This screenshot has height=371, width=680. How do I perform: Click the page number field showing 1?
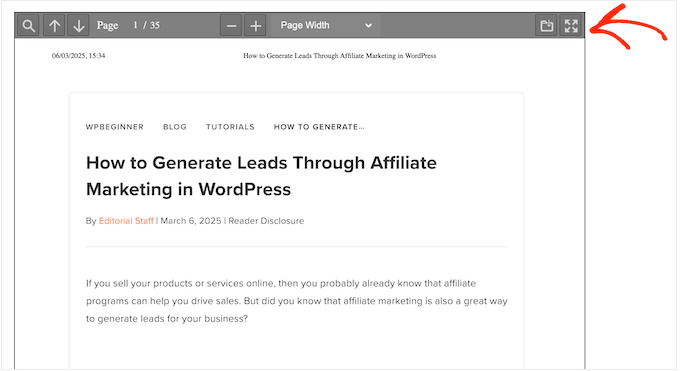pos(135,25)
